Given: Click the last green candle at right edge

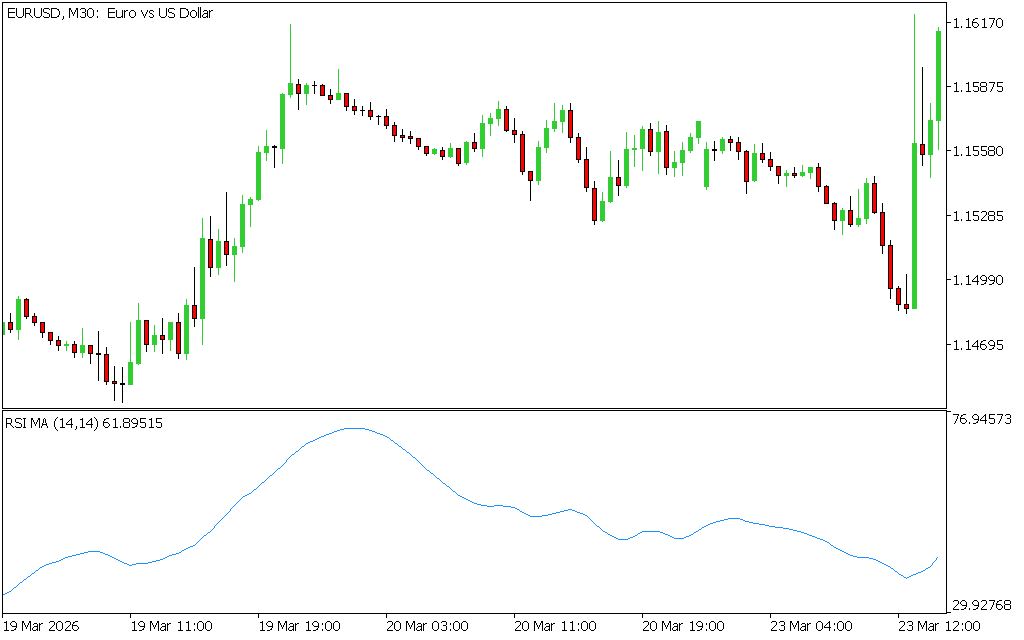Looking at the screenshot, I should pos(938,75).
